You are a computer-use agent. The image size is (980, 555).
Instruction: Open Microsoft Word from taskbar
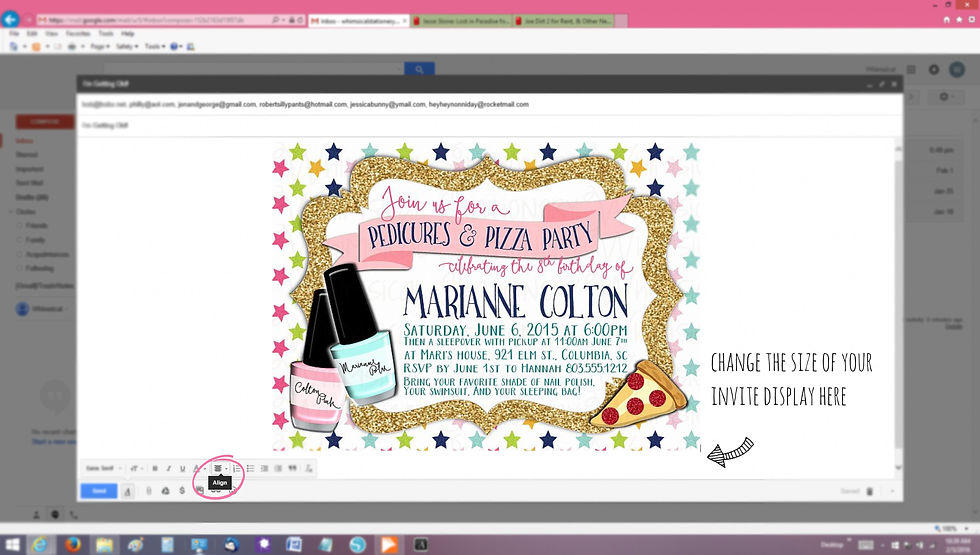(294, 545)
